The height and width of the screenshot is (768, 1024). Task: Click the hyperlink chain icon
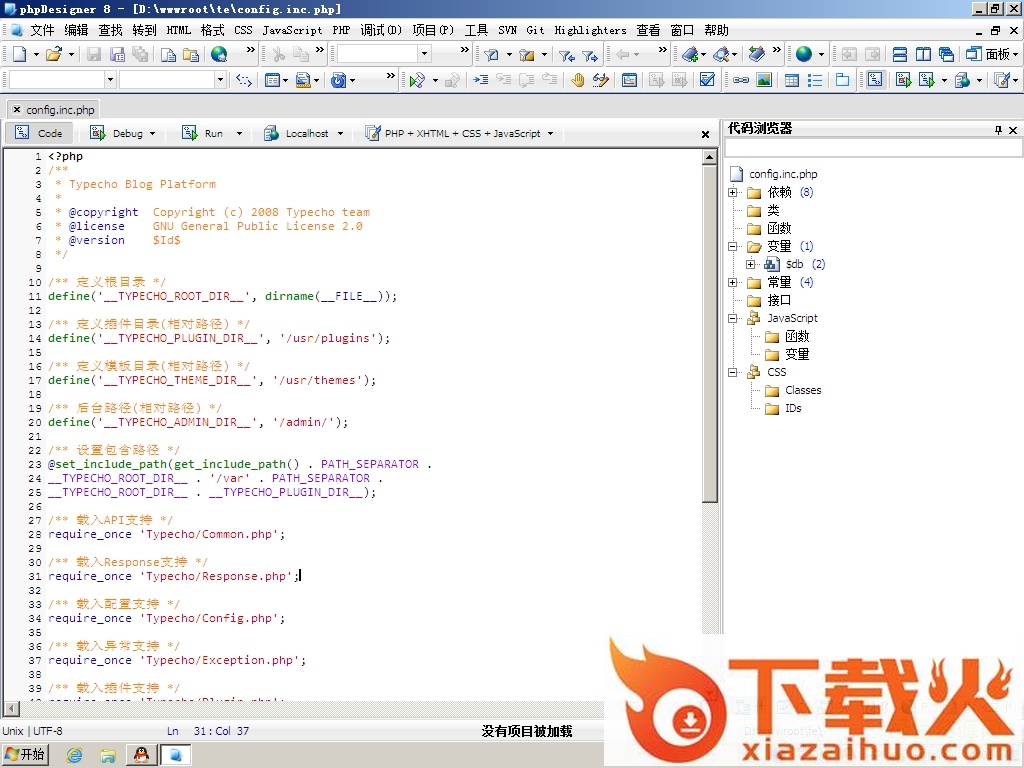[741, 80]
